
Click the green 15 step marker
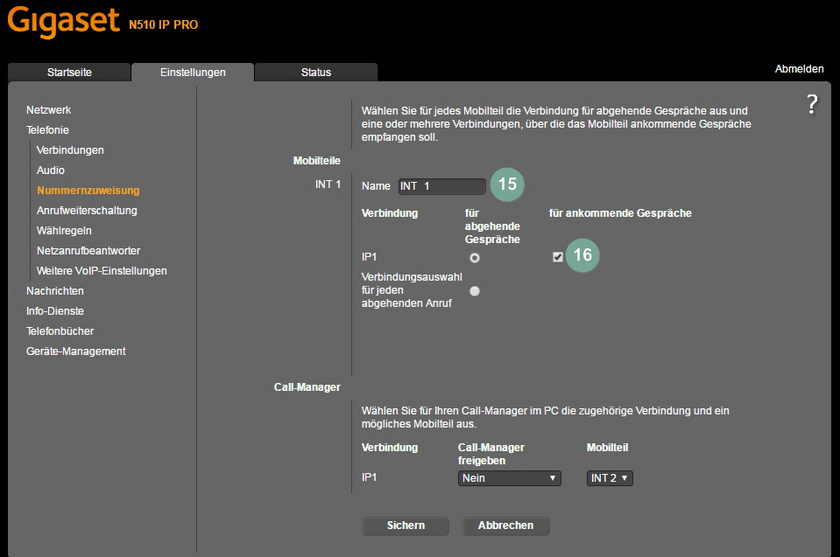[x=507, y=185]
